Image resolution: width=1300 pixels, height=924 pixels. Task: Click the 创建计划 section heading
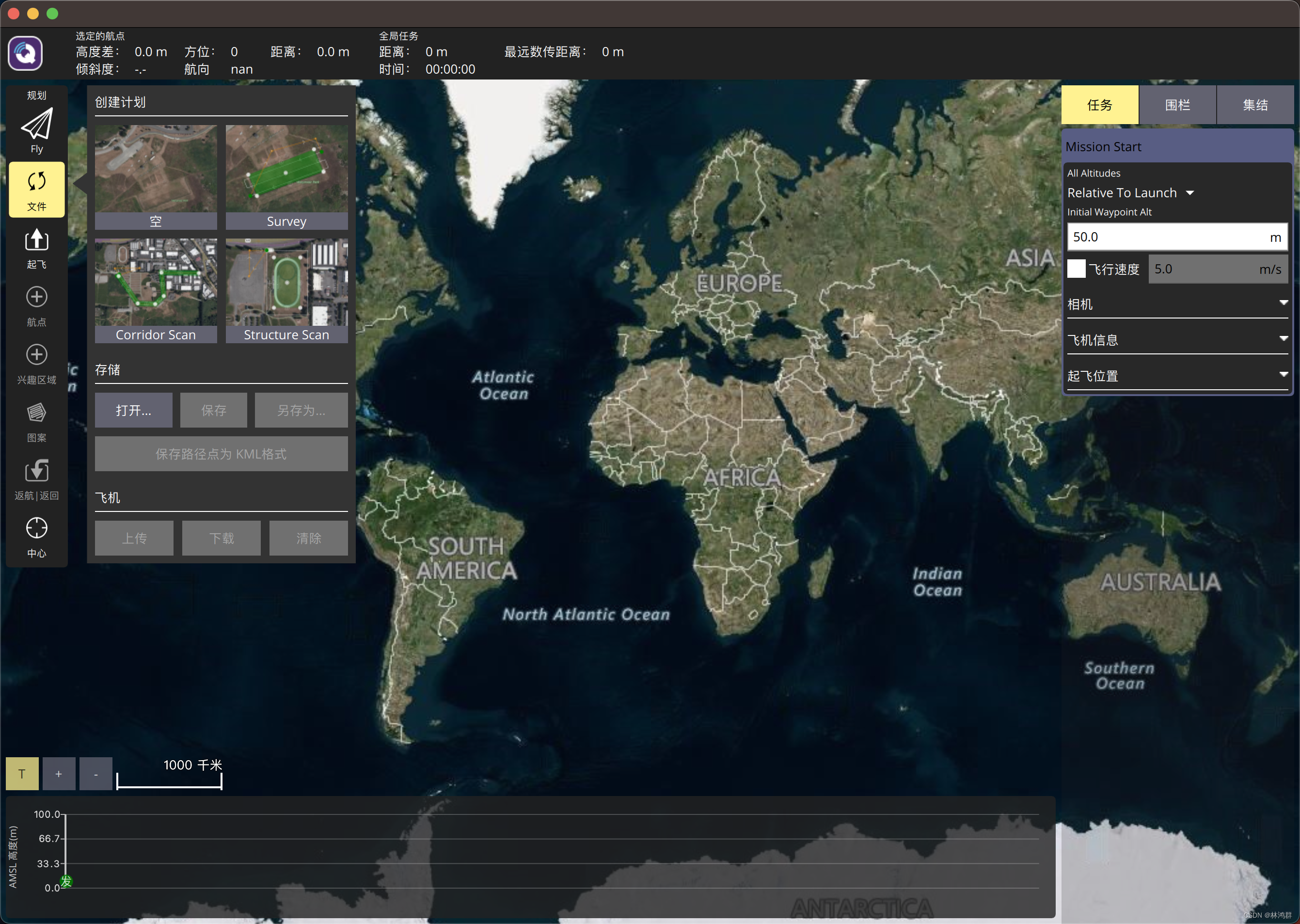click(120, 102)
